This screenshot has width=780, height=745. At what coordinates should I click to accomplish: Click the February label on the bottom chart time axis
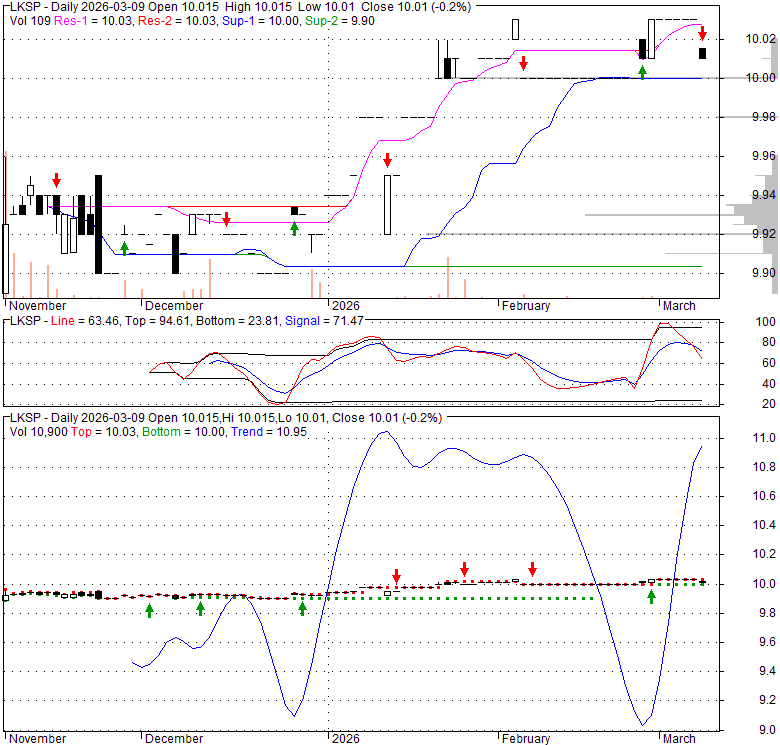pyautogui.click(x=526, y=739)
